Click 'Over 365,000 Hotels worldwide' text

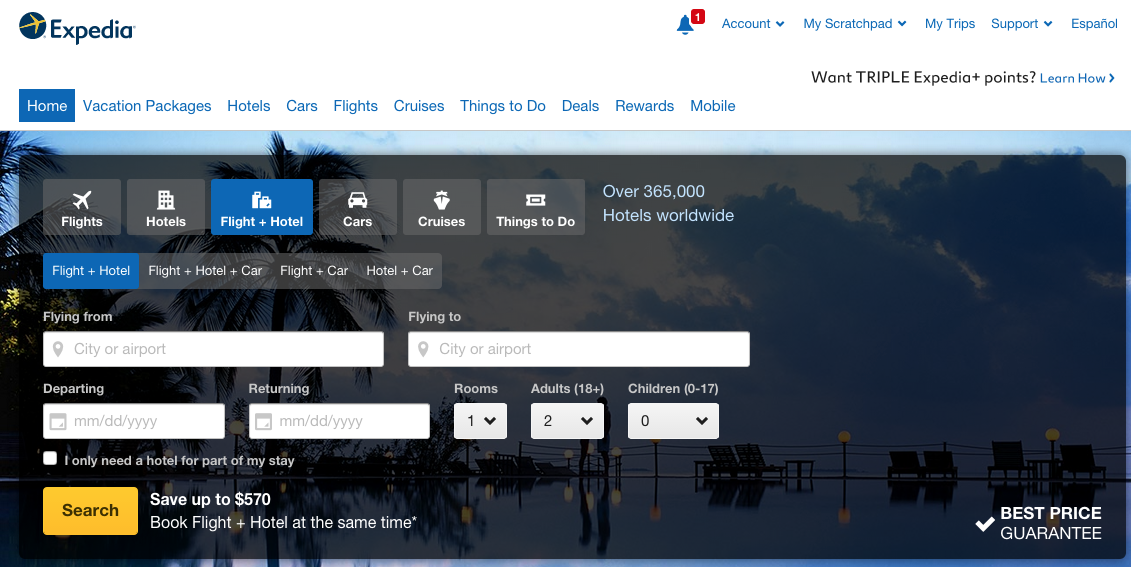tap(669, 203)
